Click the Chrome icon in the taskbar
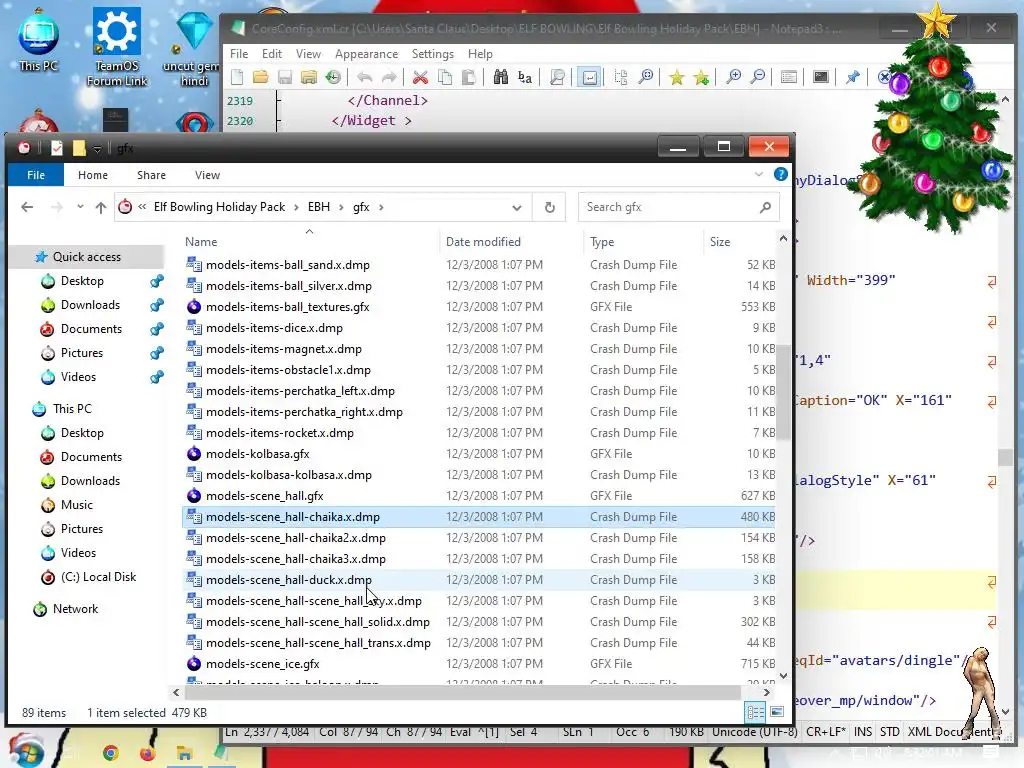The height and width of the screenshot is (768, 1024). click(110, 753)
